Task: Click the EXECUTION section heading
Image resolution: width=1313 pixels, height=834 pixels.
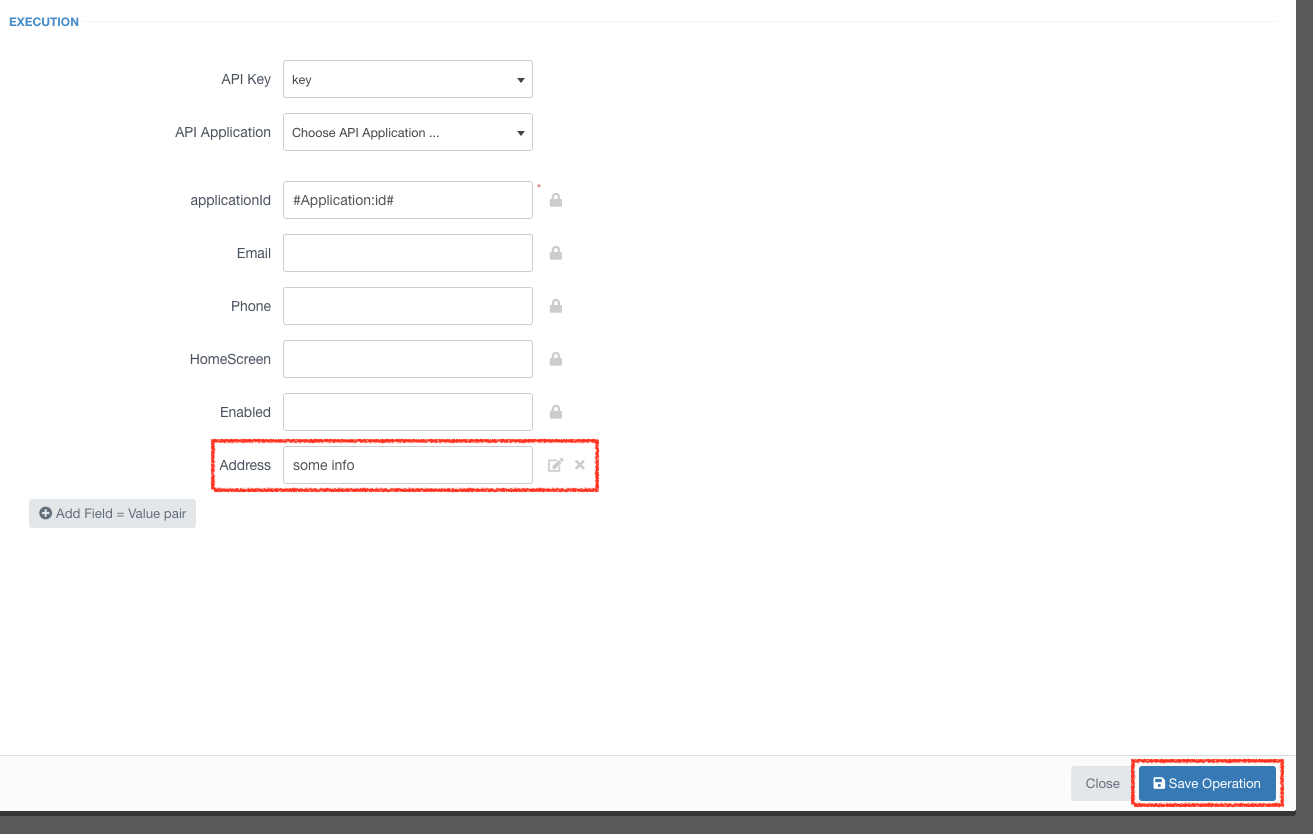Action: 44,22
